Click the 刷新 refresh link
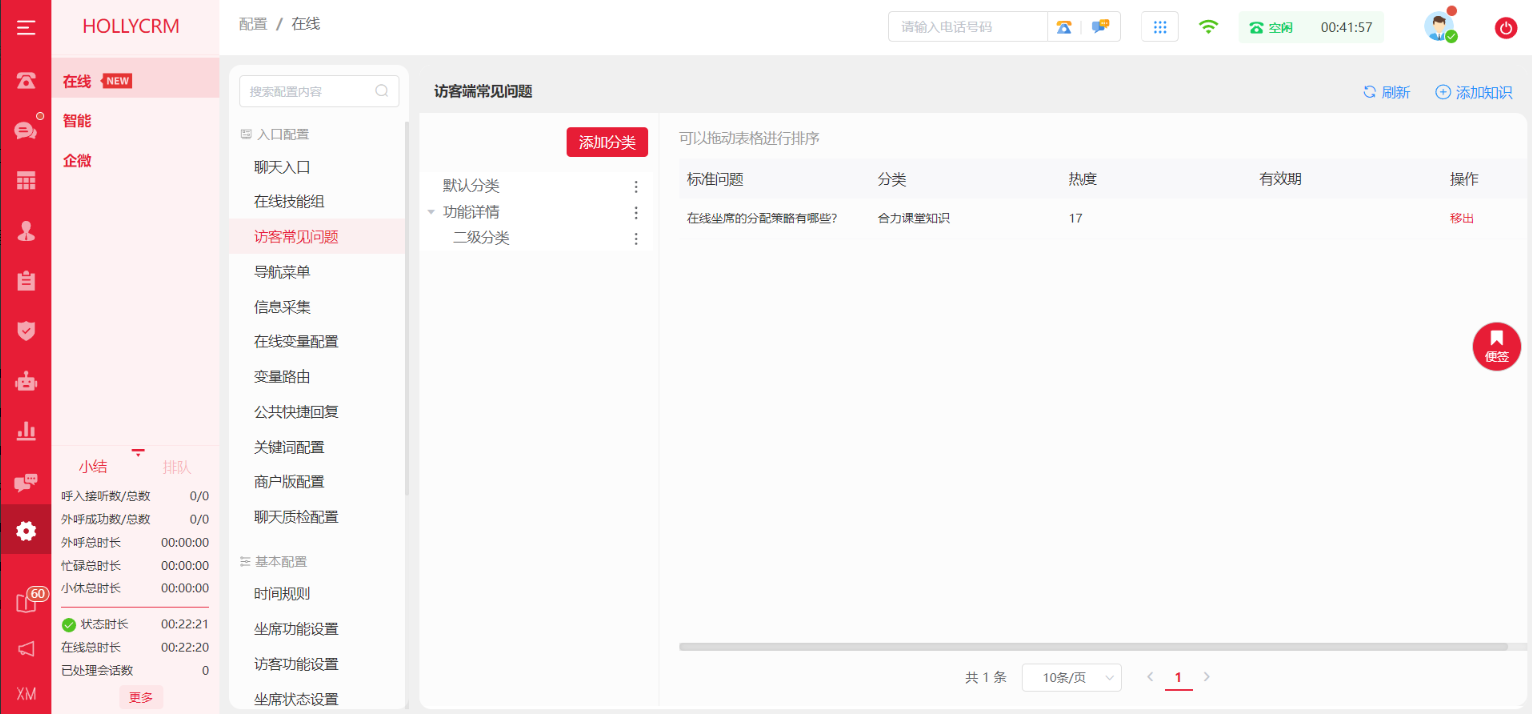1532x714 pixels. [1386, 92]
